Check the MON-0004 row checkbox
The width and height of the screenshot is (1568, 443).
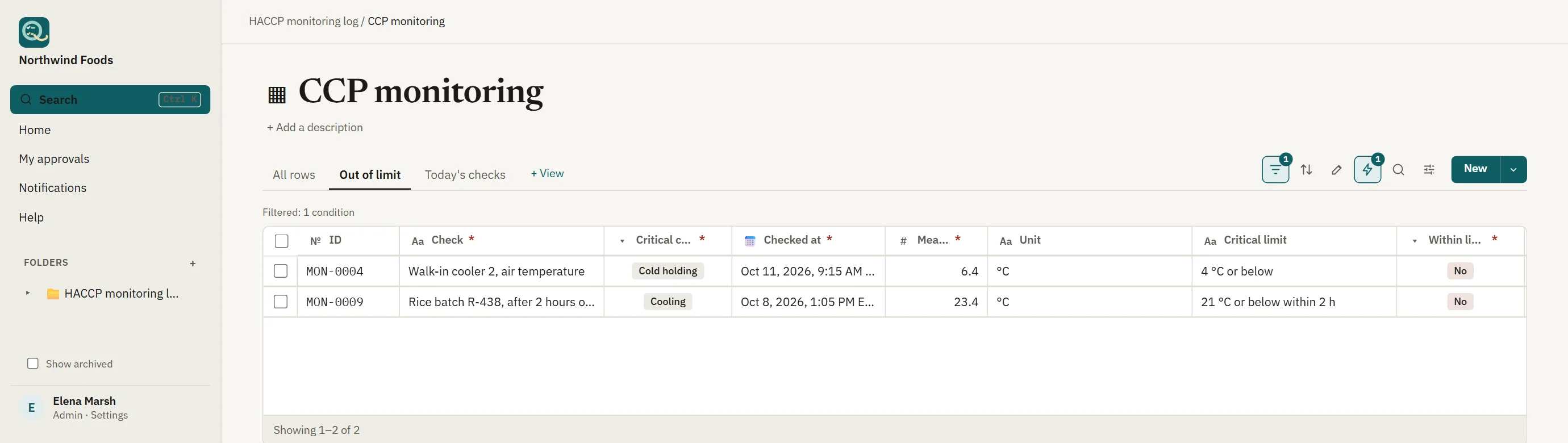pyautogui.click(x=281, y=271)
